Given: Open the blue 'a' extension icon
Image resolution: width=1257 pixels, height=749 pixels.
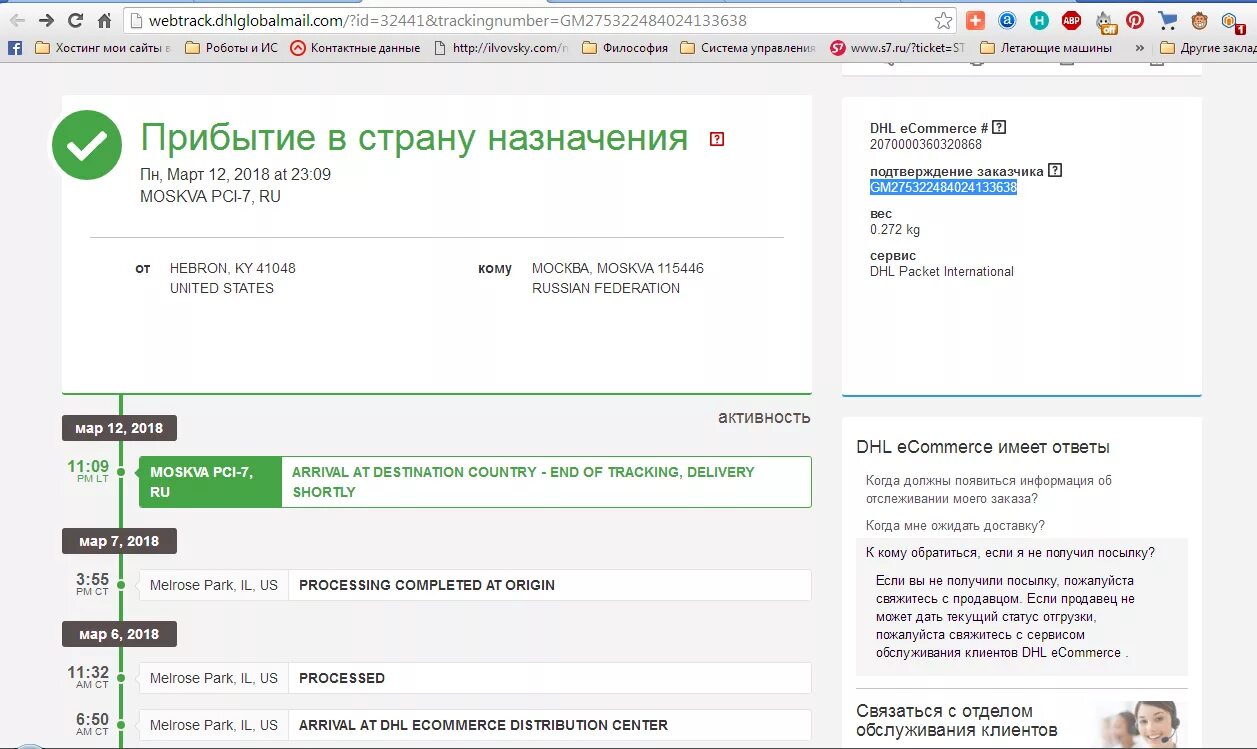Looking at the screenshot, I should click(x=1008, y=20).
